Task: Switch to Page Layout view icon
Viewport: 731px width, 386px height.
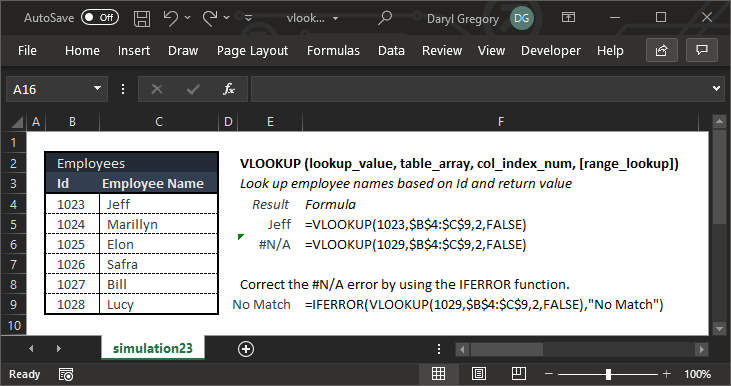Action: (479, 374)
